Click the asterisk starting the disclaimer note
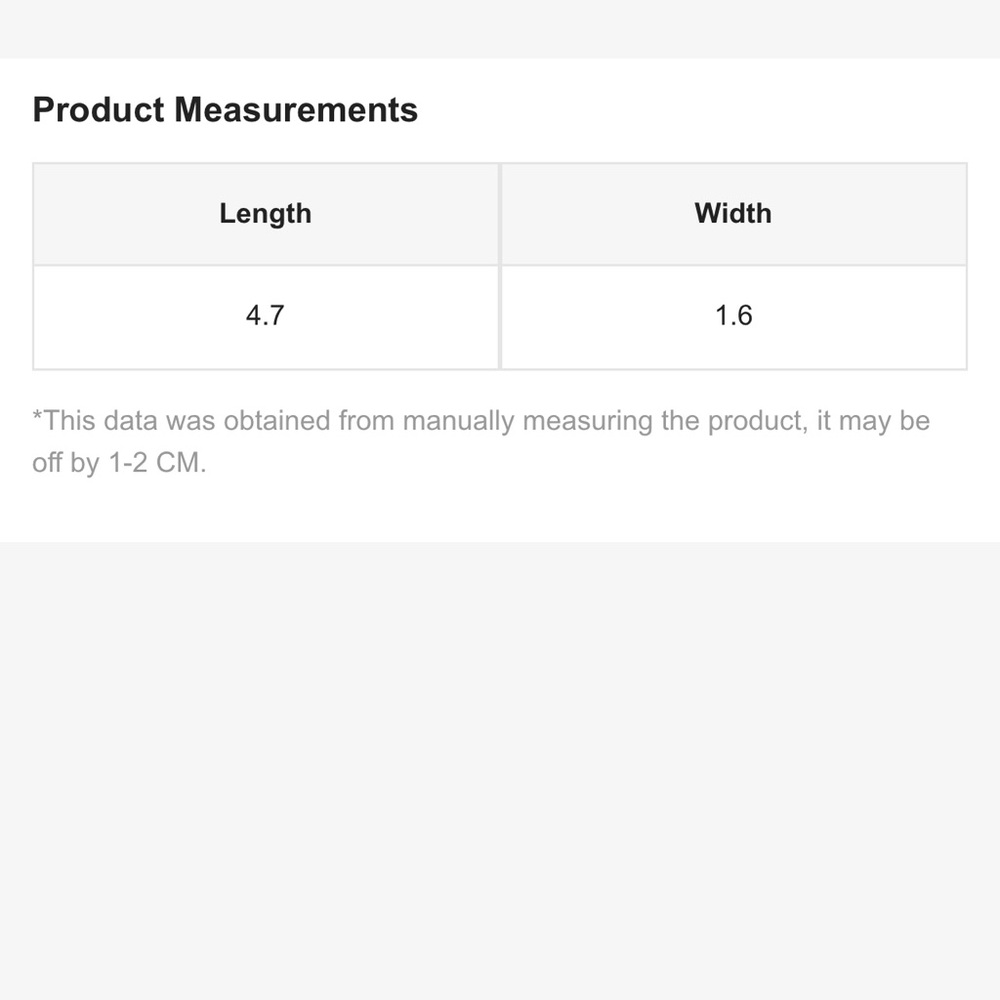Viewport: 1000px width, 1000px height. (37, 416)
